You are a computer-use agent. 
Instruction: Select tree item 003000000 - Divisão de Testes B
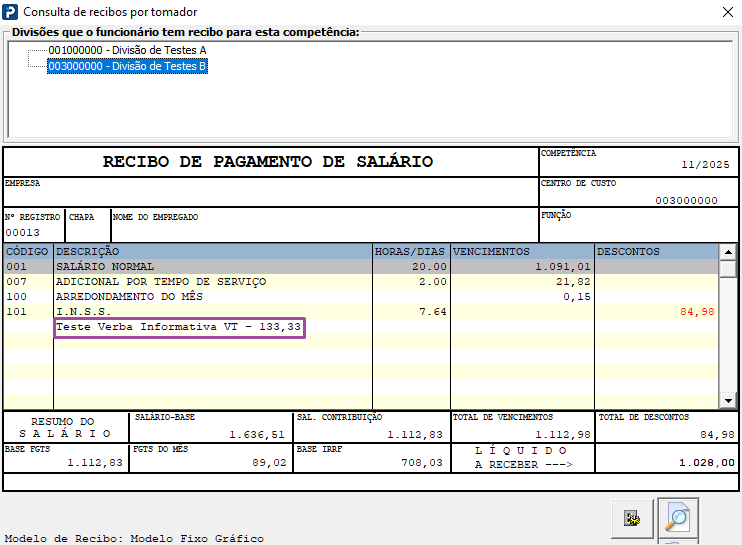[127, 66]
